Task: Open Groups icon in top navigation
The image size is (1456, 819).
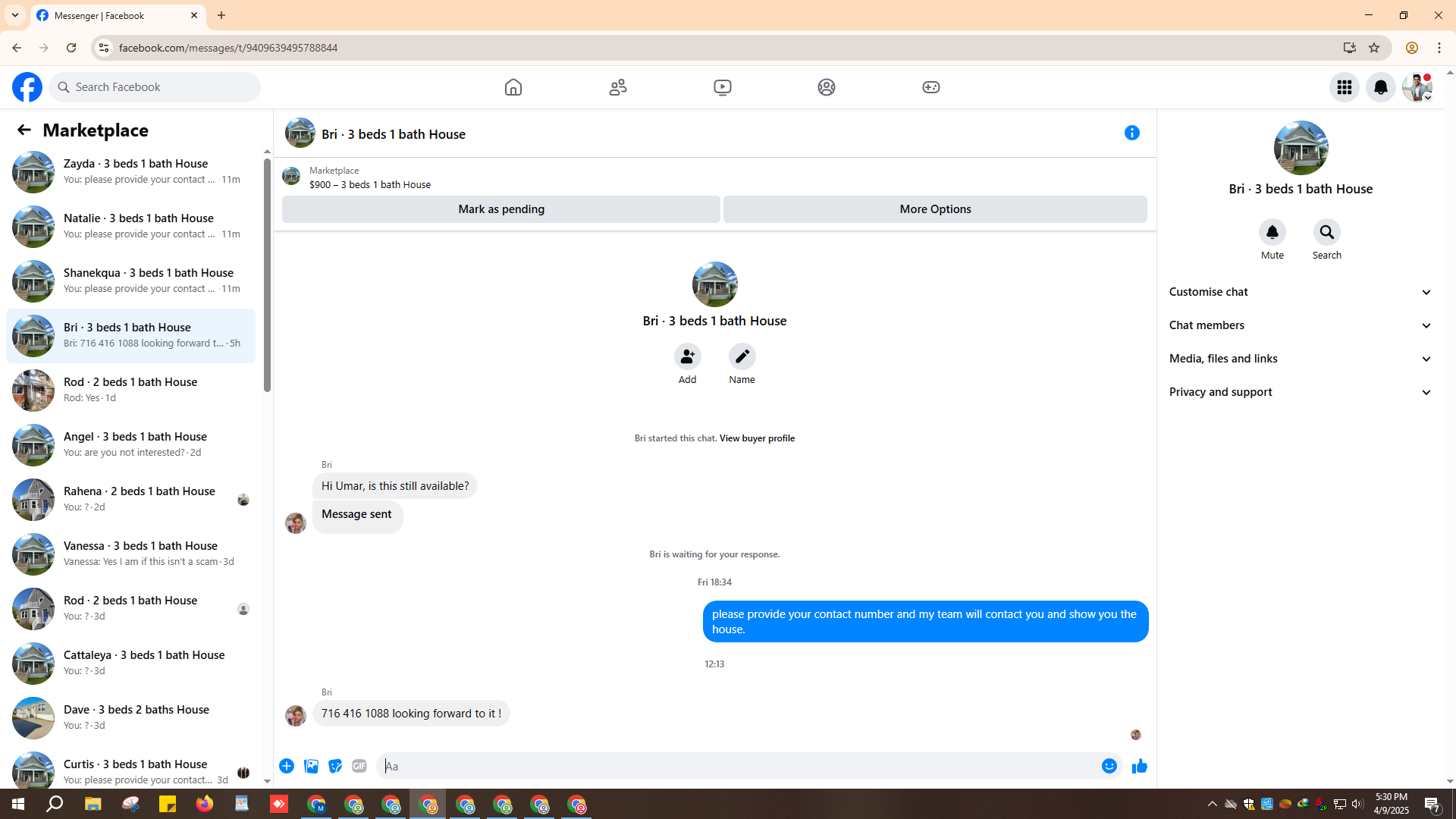Action: (x=827, y=87)
